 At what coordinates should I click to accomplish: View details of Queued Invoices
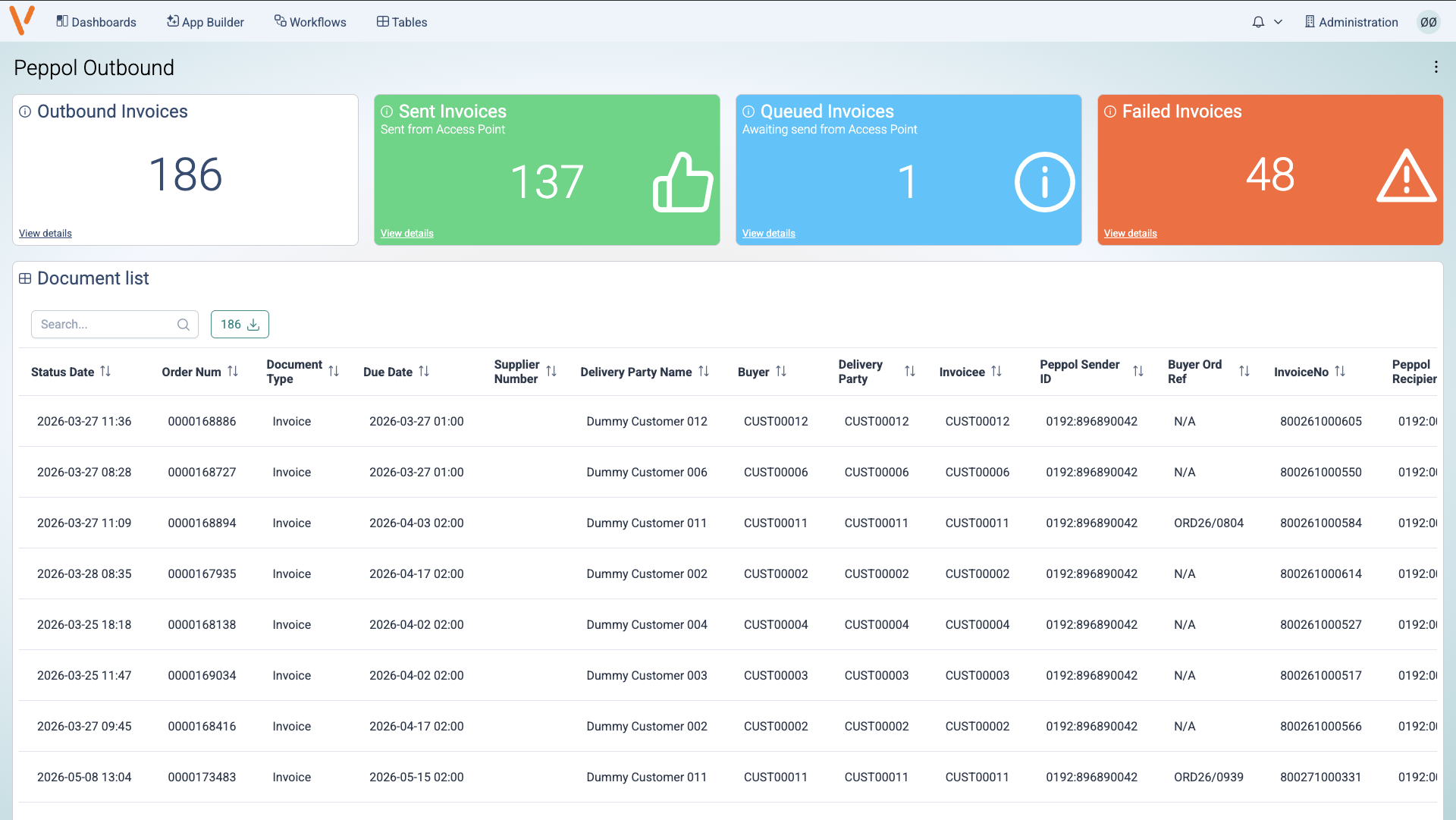[x=769, y=234]
